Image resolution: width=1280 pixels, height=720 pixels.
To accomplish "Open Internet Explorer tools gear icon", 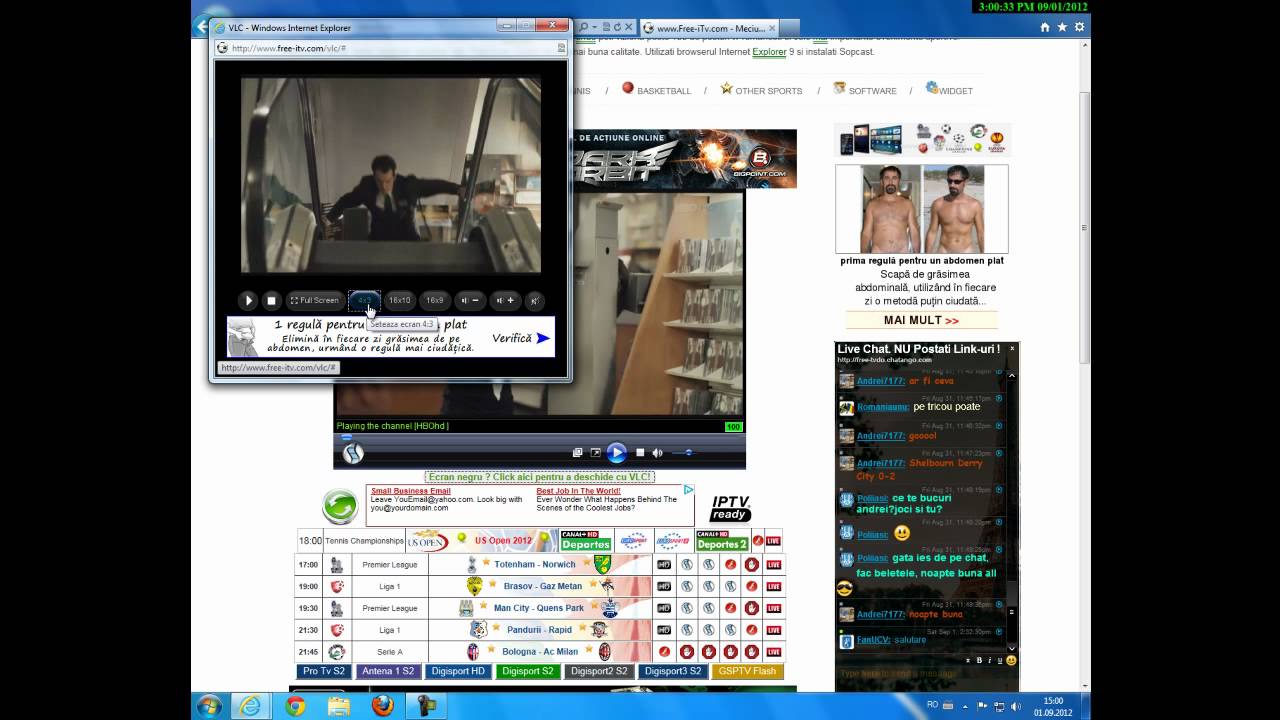I will click(1079, 27).
